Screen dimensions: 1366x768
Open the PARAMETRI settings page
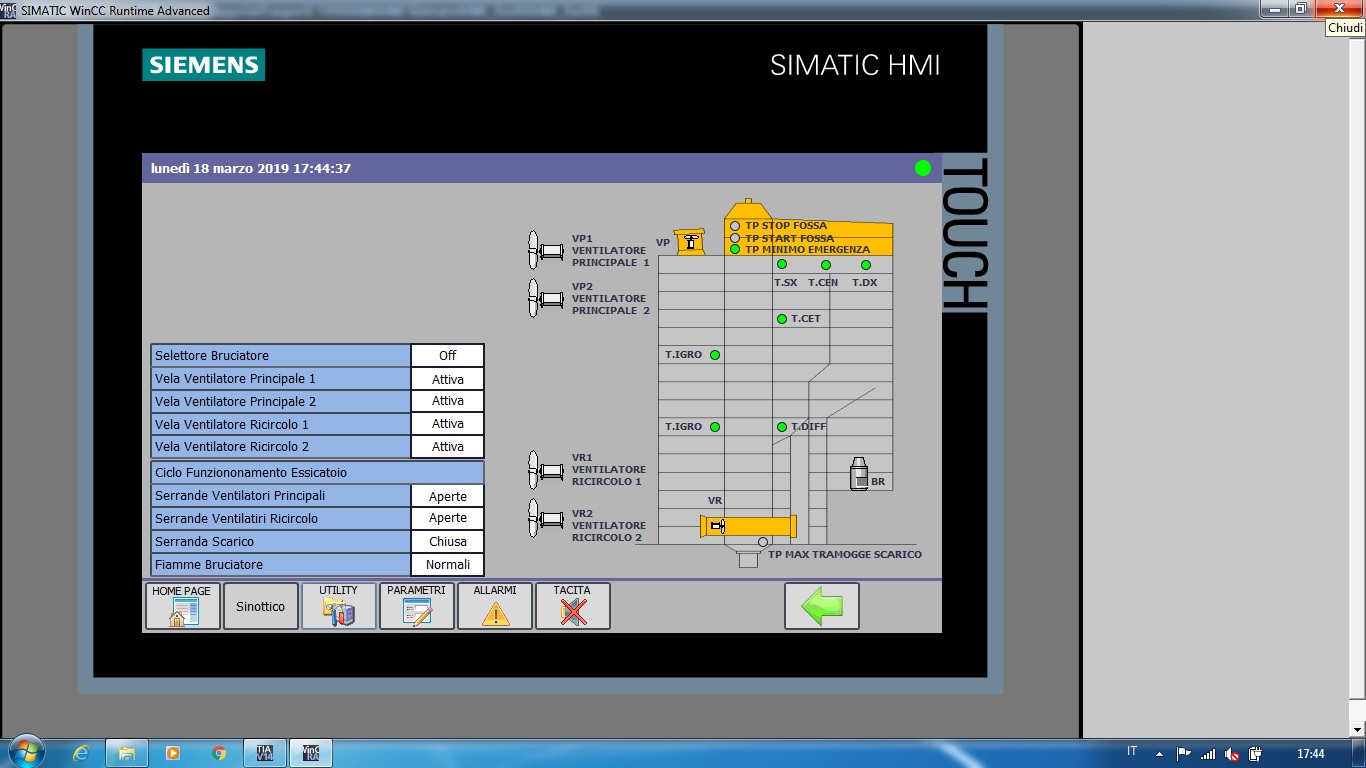tap(417, 606)
